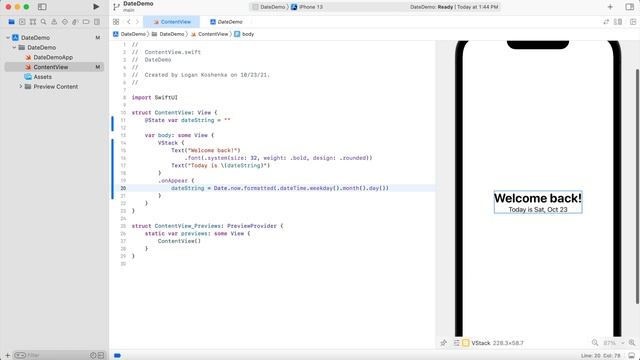Collapse the DateDemo project root

click(x=8, y=38)
